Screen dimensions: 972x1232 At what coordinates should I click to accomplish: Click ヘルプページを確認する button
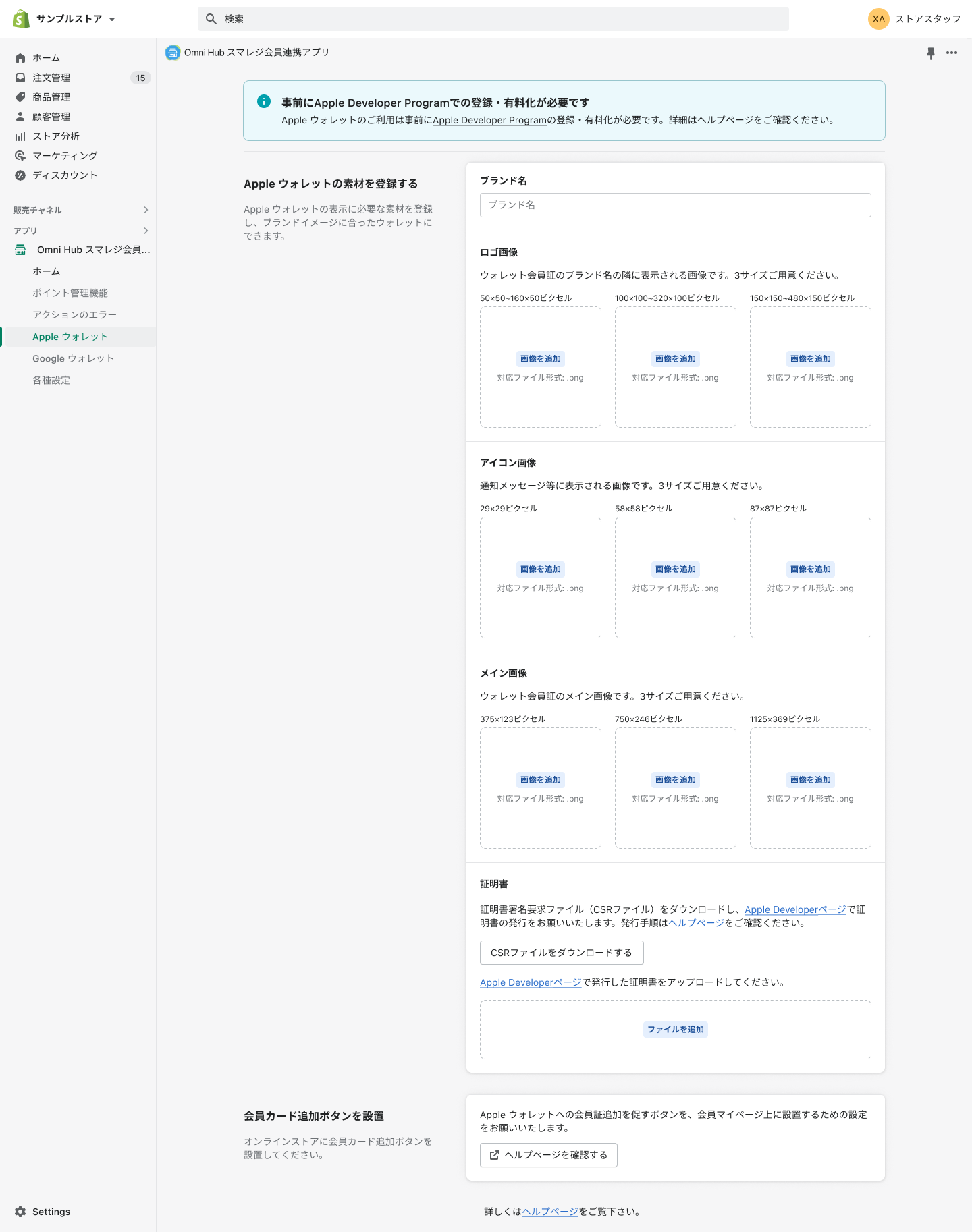(x=549, y=1155)
